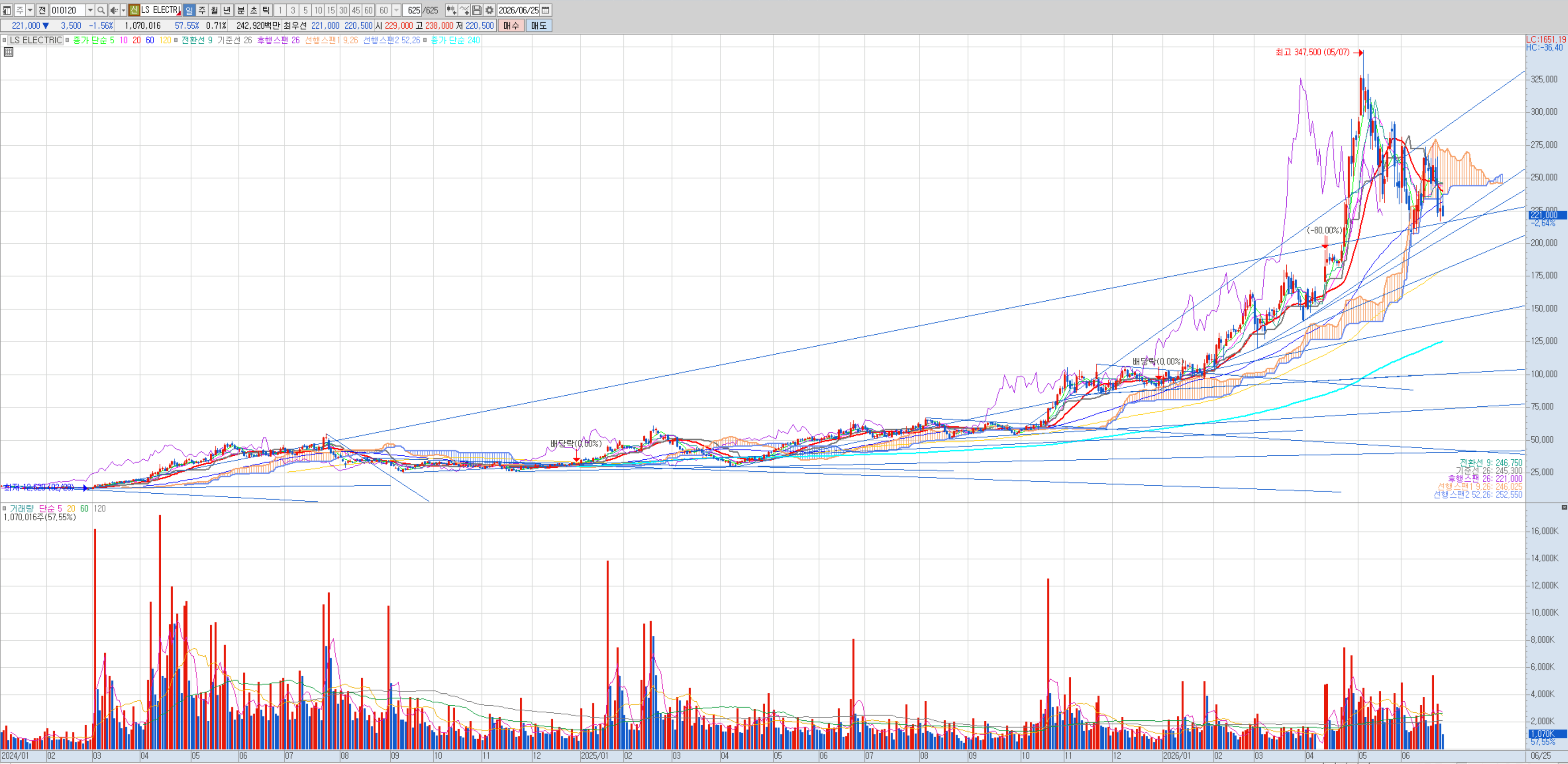Click the 최고 347,500 (05/07) high marker
The width and height of the screenshot is (1568, 764).
1319,53
